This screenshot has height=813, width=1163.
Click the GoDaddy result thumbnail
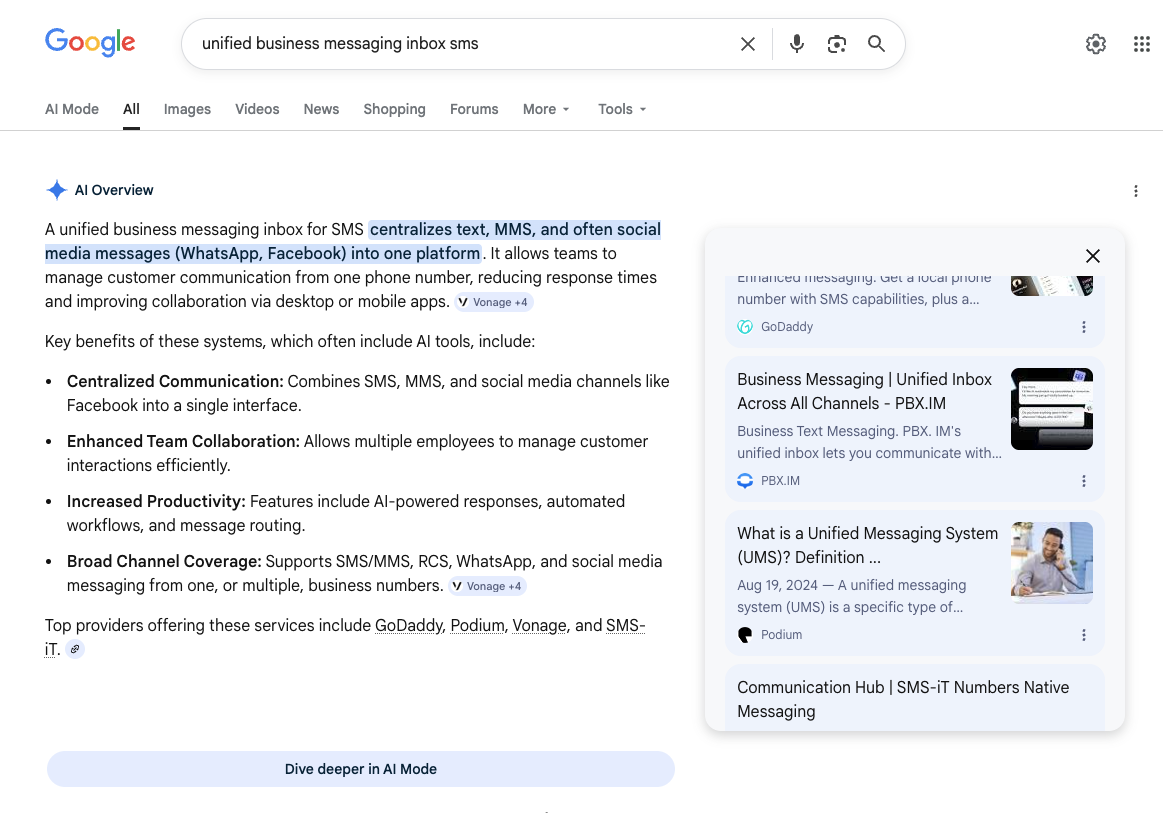(1052, 286)
